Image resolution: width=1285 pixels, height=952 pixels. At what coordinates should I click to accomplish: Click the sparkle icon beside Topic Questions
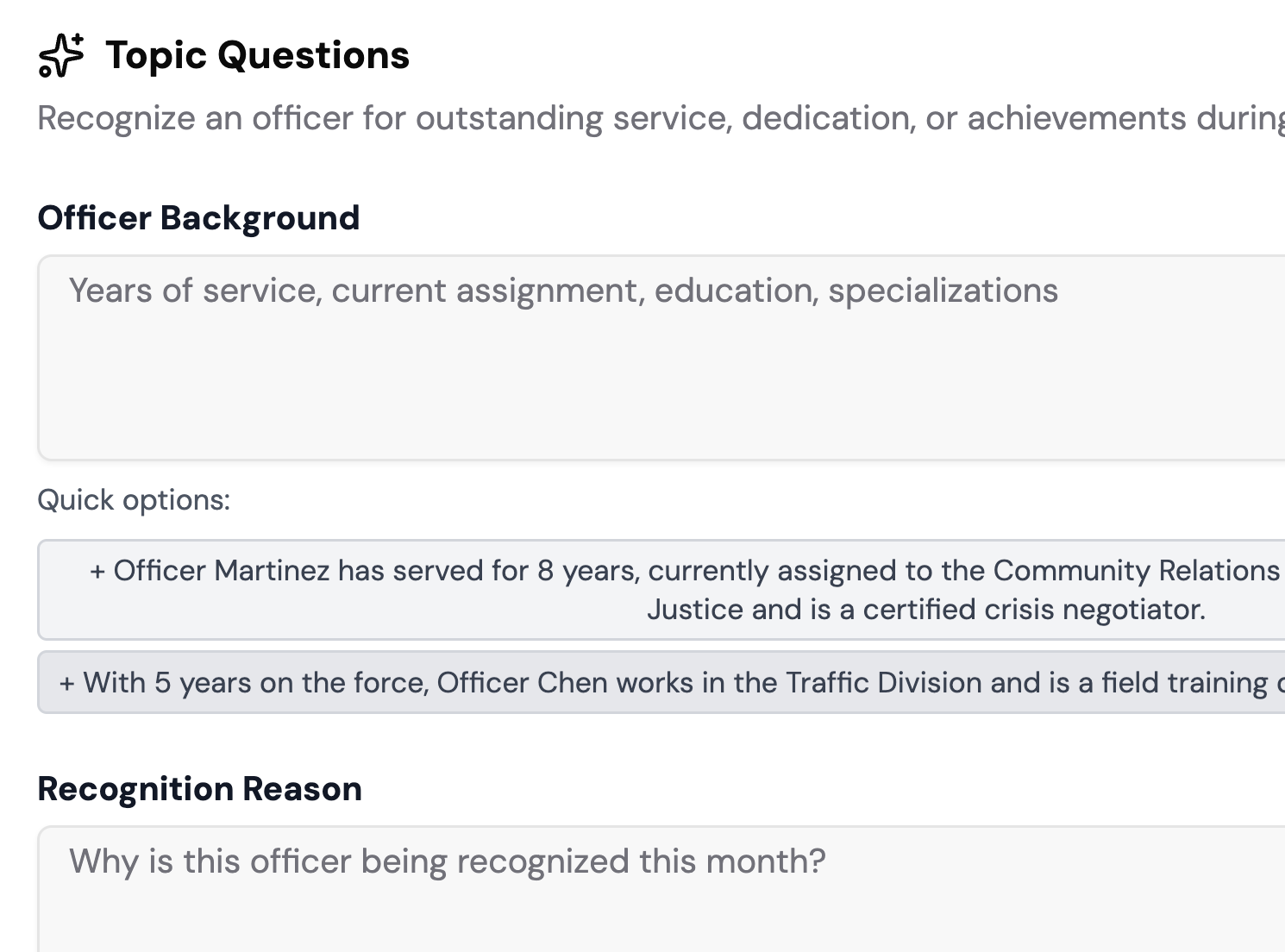coord(60,54)
